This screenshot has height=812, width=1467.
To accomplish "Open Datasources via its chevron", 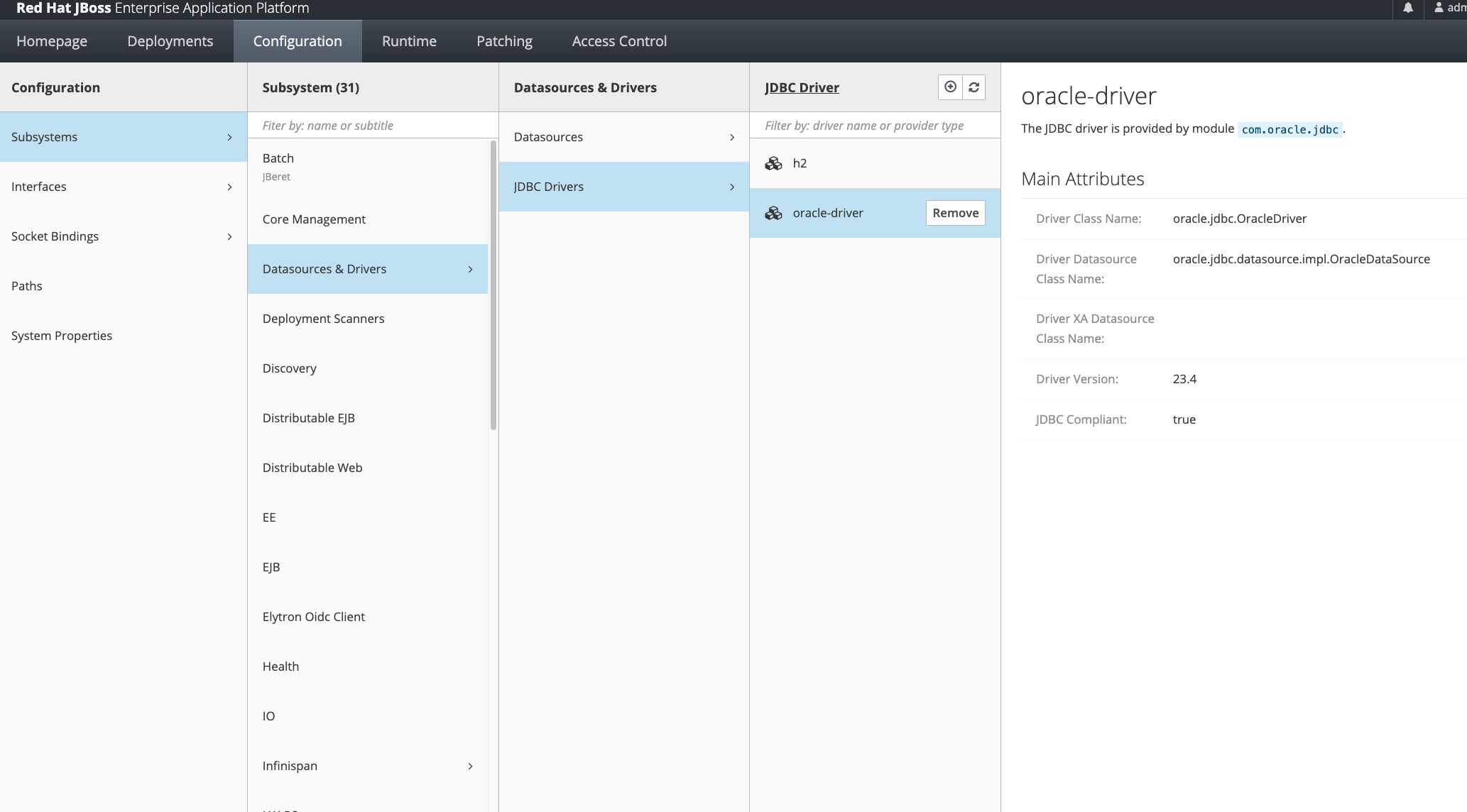I will pos(732,137).
